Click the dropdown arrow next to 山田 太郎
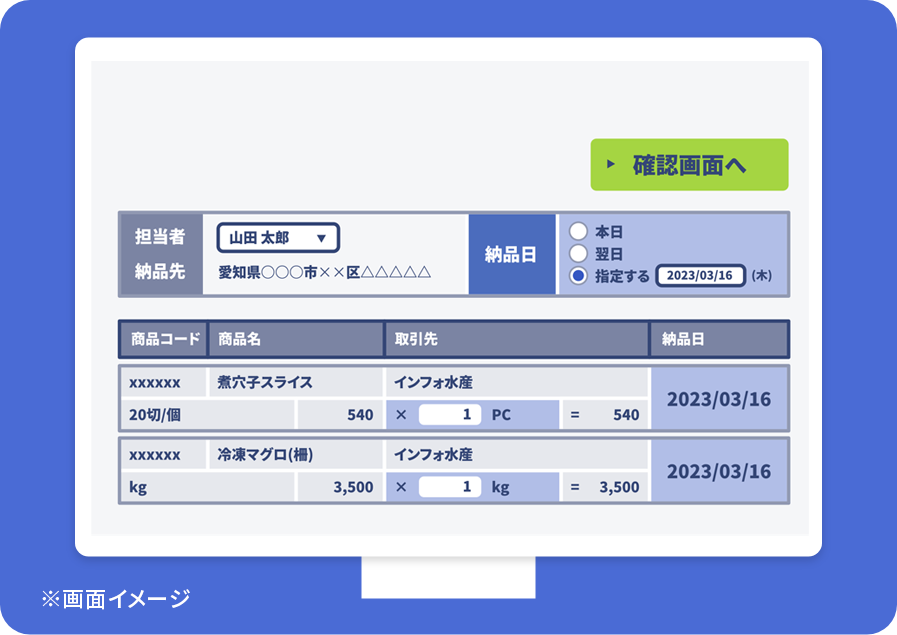The image size is (897, 635). 323,237
